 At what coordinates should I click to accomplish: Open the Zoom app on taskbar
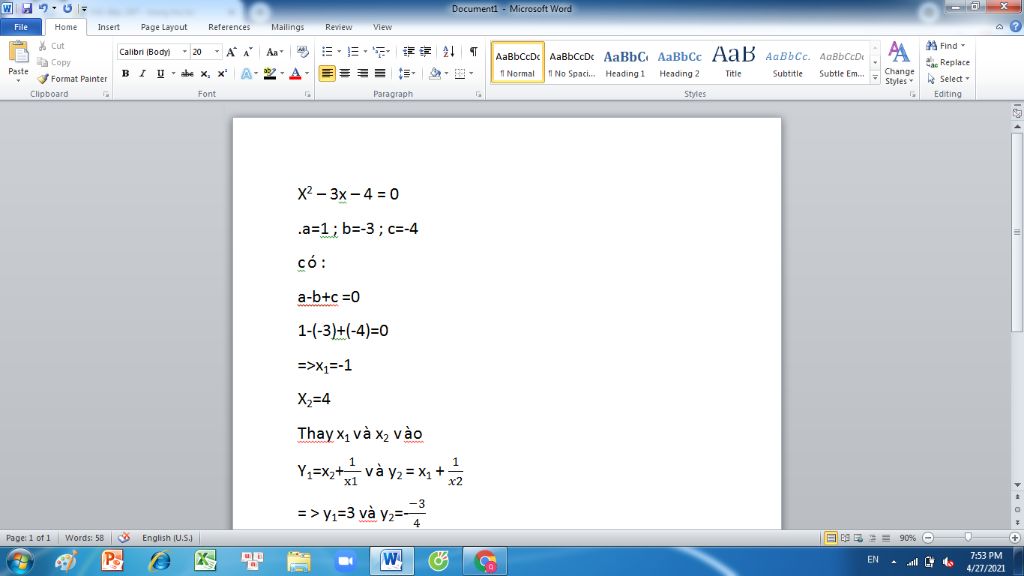(x=345, y=561)
